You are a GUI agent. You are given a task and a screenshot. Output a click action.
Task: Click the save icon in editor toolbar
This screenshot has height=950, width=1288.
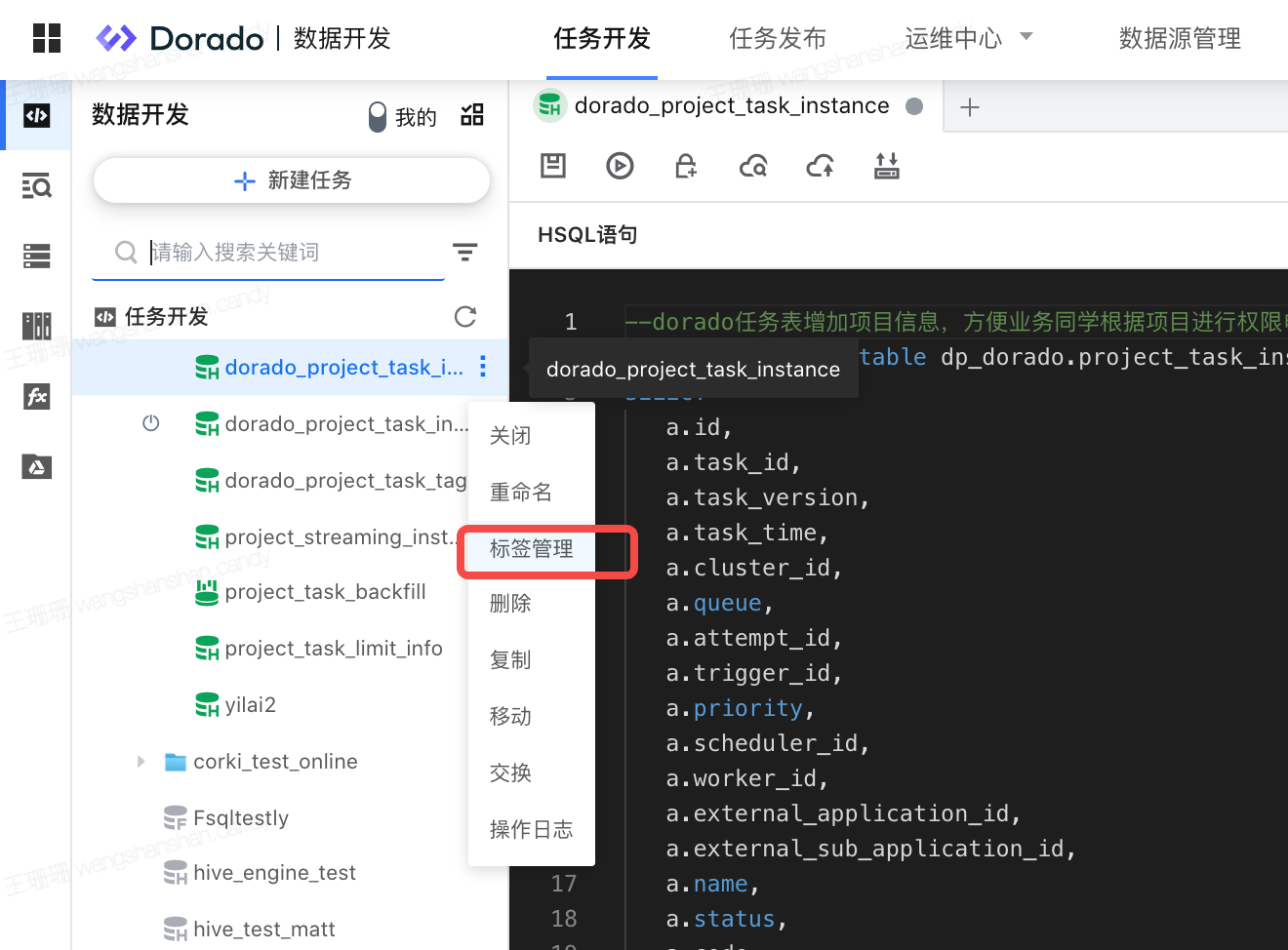(x=553, y=166)
